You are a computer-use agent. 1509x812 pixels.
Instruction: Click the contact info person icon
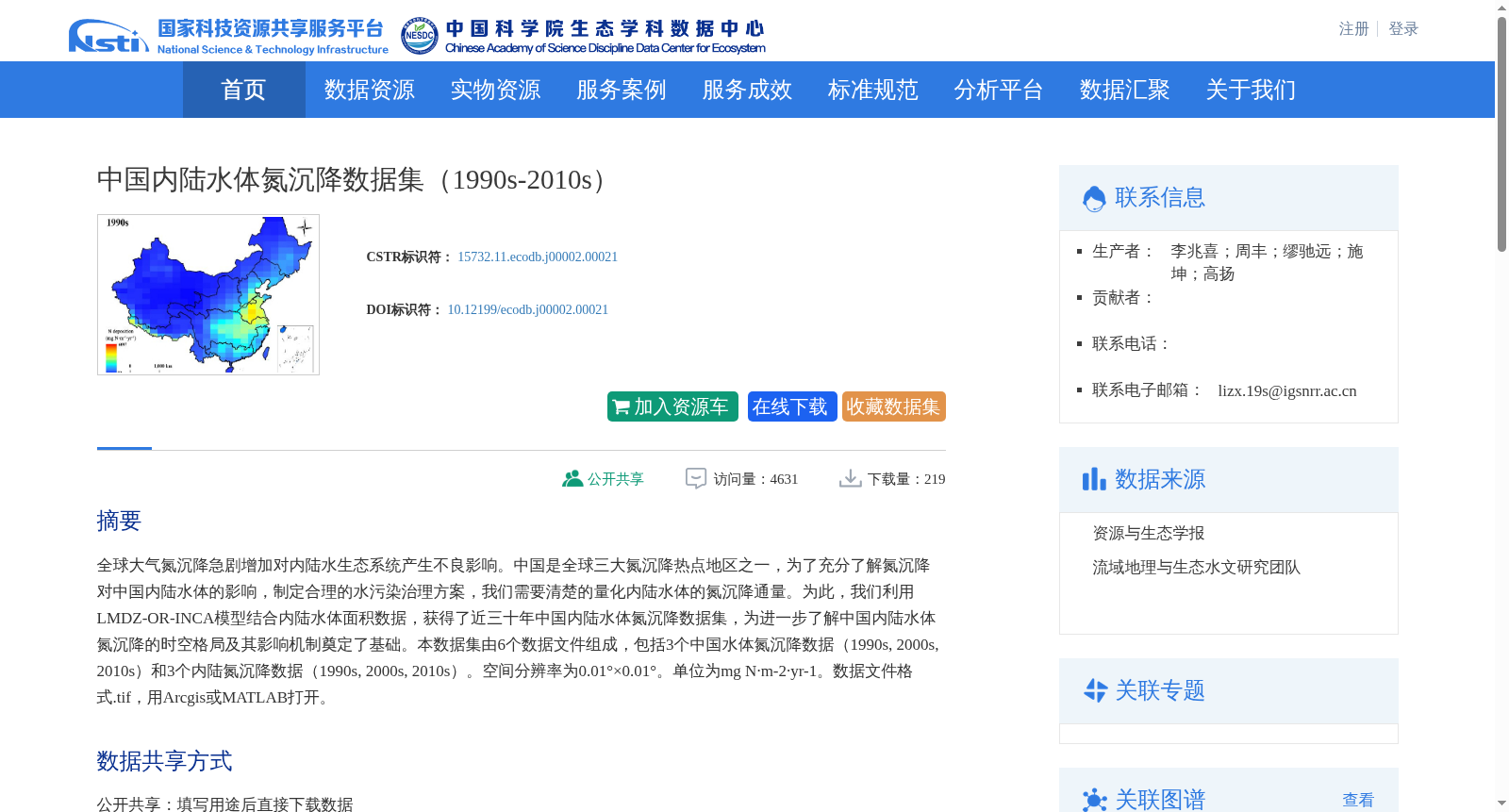(1094, 198)
